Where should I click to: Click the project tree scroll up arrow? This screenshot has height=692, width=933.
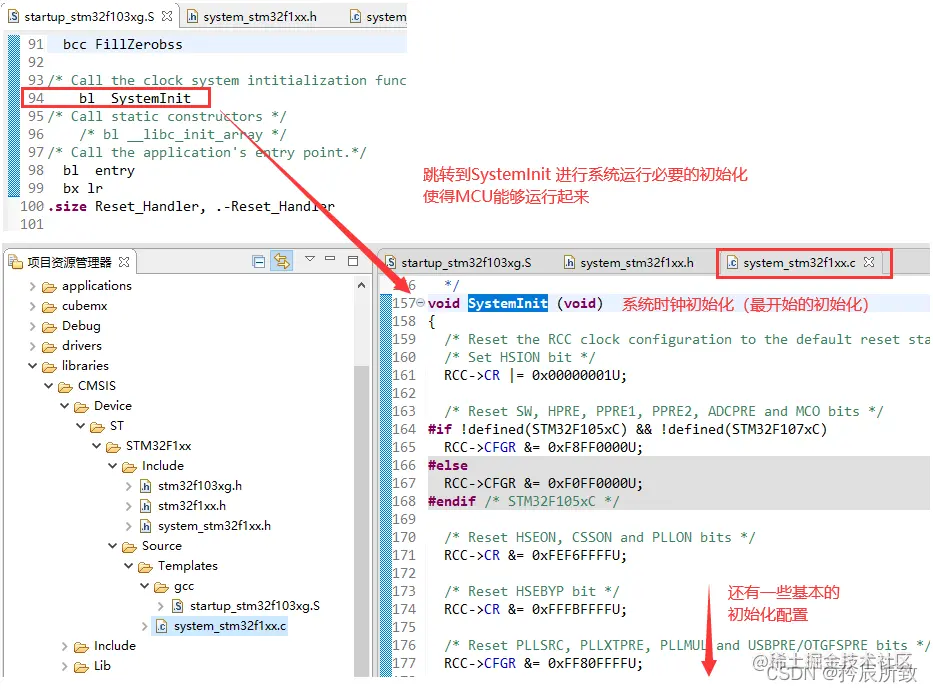pos(361,286)
